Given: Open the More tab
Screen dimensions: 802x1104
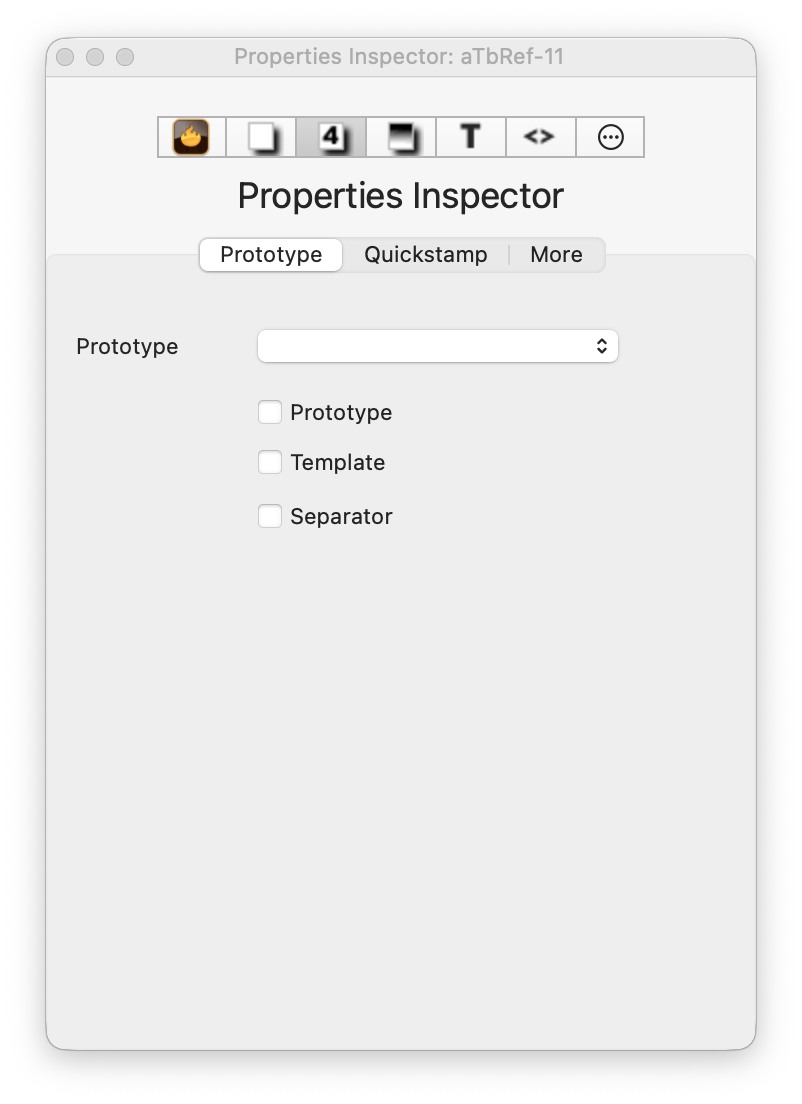Looking at the screenshot, I should 557,255.
